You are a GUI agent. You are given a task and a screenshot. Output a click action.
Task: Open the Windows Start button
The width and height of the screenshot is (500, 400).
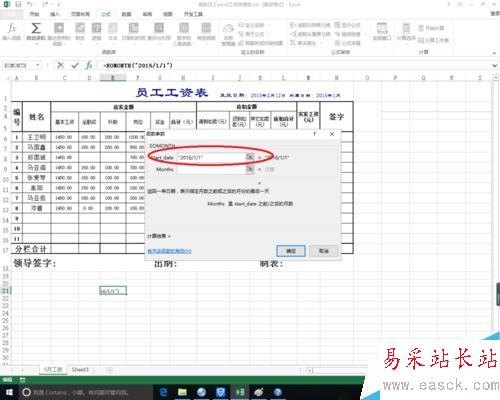tap(9, 393)
